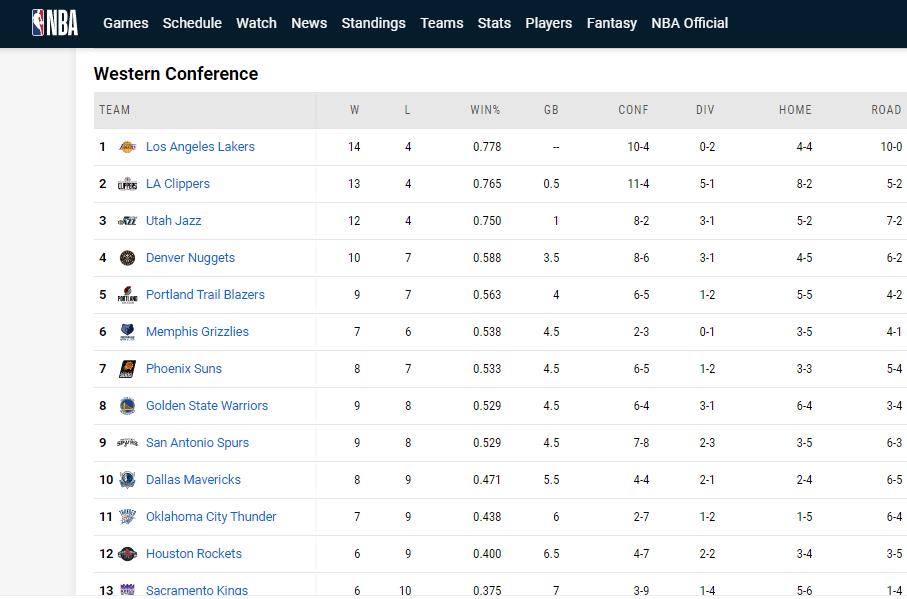
Task: Open the Players page
Action: coord(548,23)
